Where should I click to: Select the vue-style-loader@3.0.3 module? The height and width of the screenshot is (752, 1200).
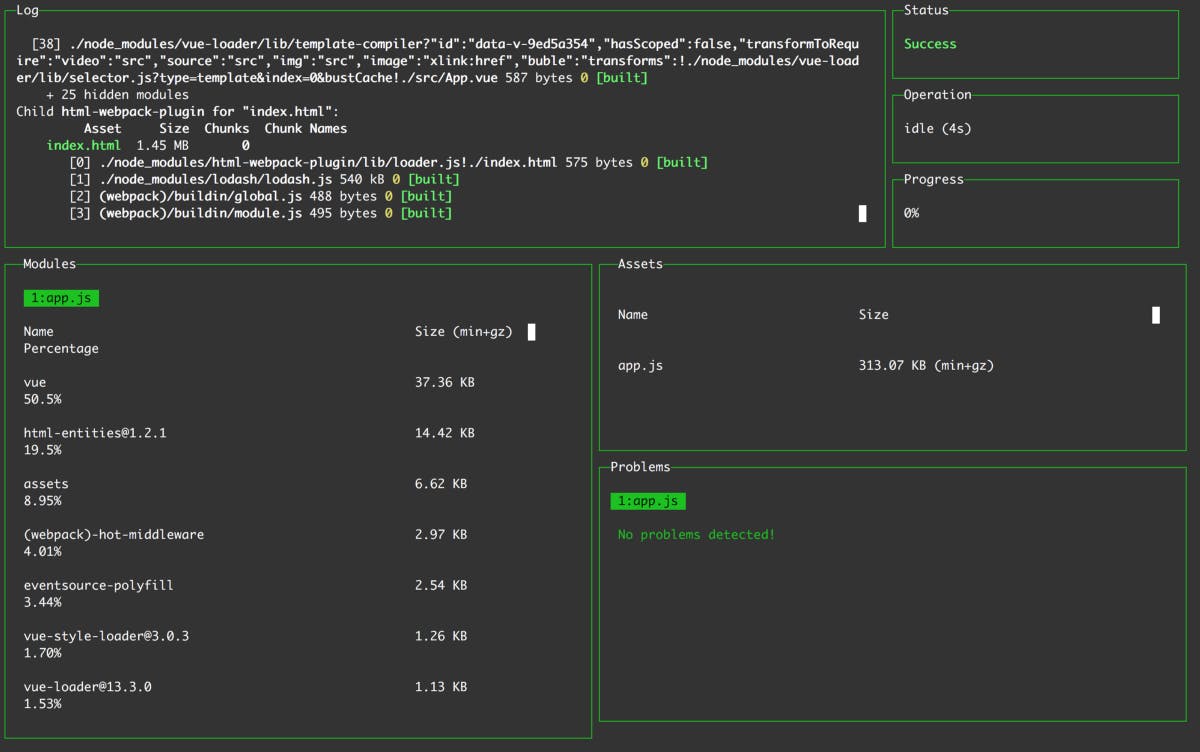point(106,635)
